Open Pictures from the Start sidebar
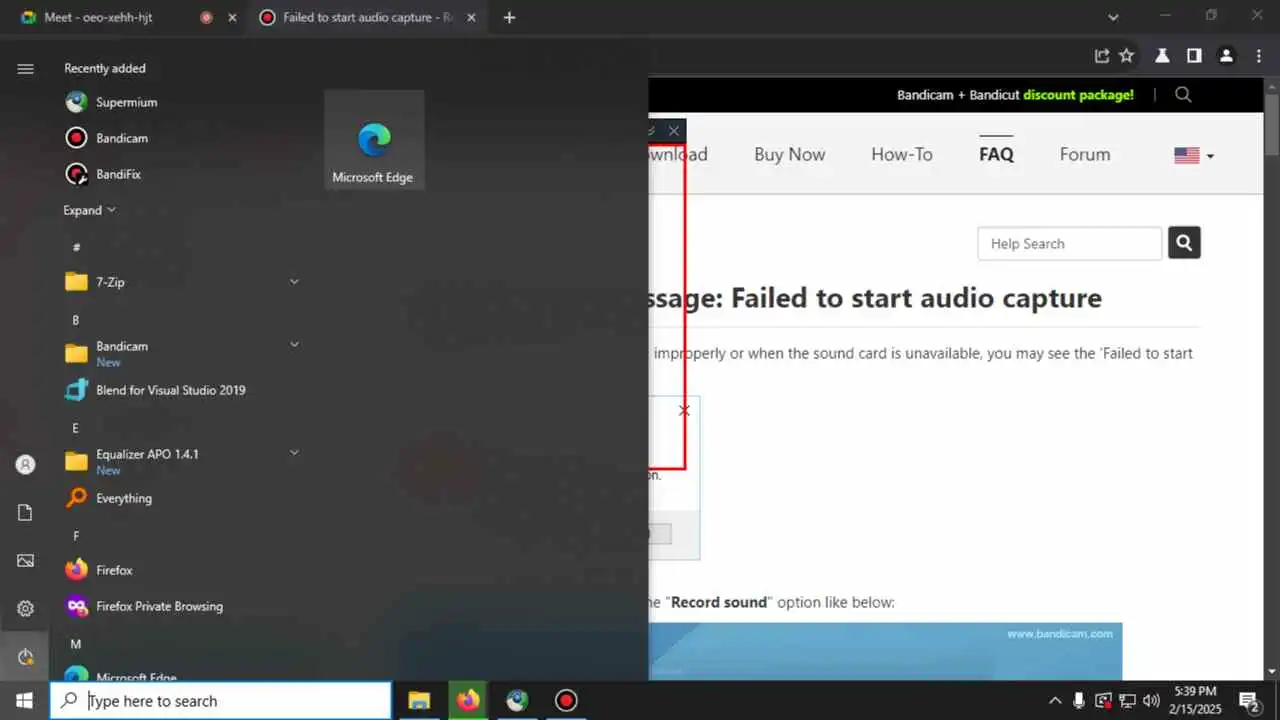The height and width of the screenshot is (720, 1280). [26, 560]
